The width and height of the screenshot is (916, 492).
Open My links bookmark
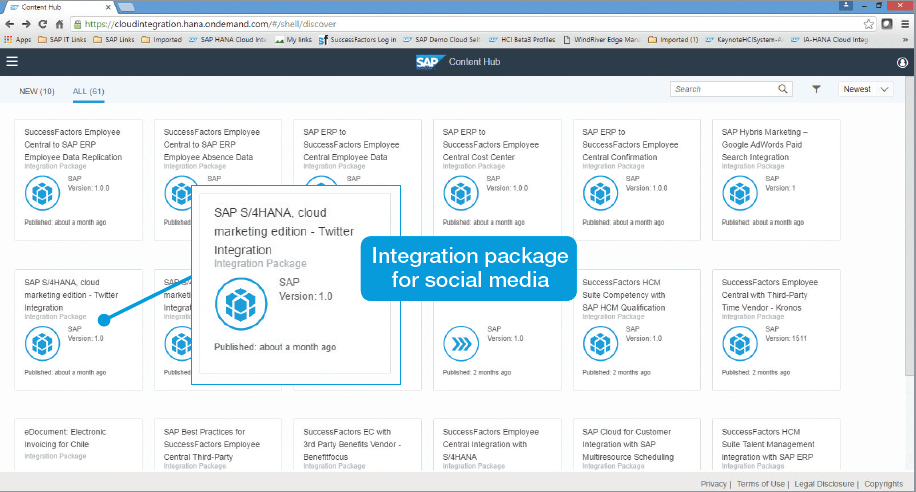(293, 40)
